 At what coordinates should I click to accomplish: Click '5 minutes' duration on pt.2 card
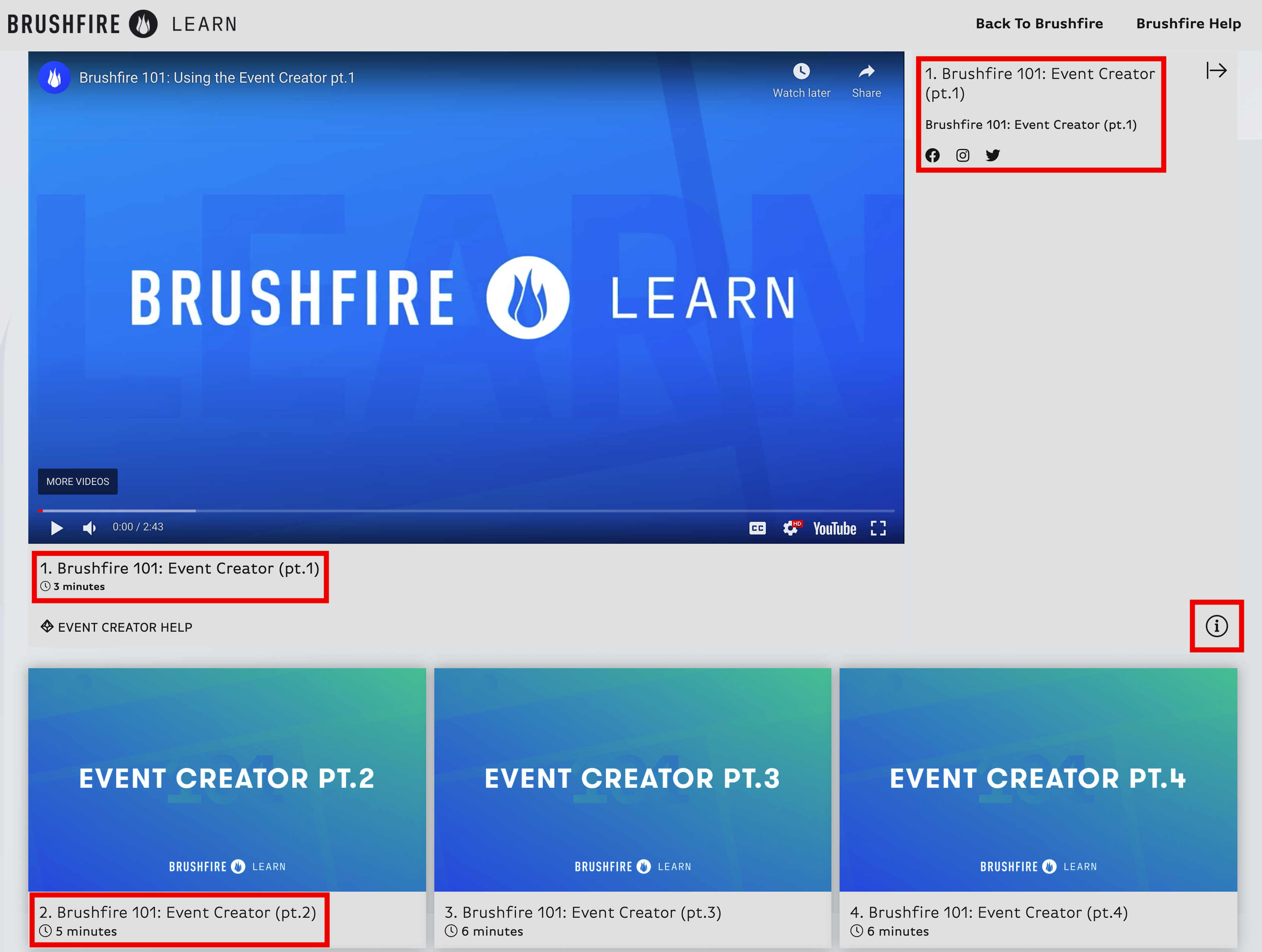[x=86, y=931]
